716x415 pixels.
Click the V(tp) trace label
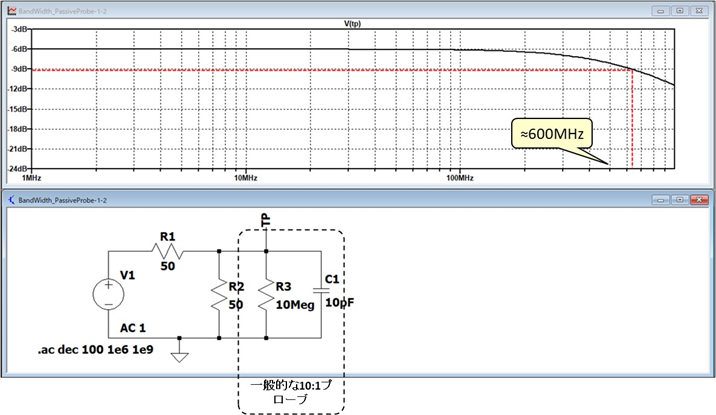point(354,22)
